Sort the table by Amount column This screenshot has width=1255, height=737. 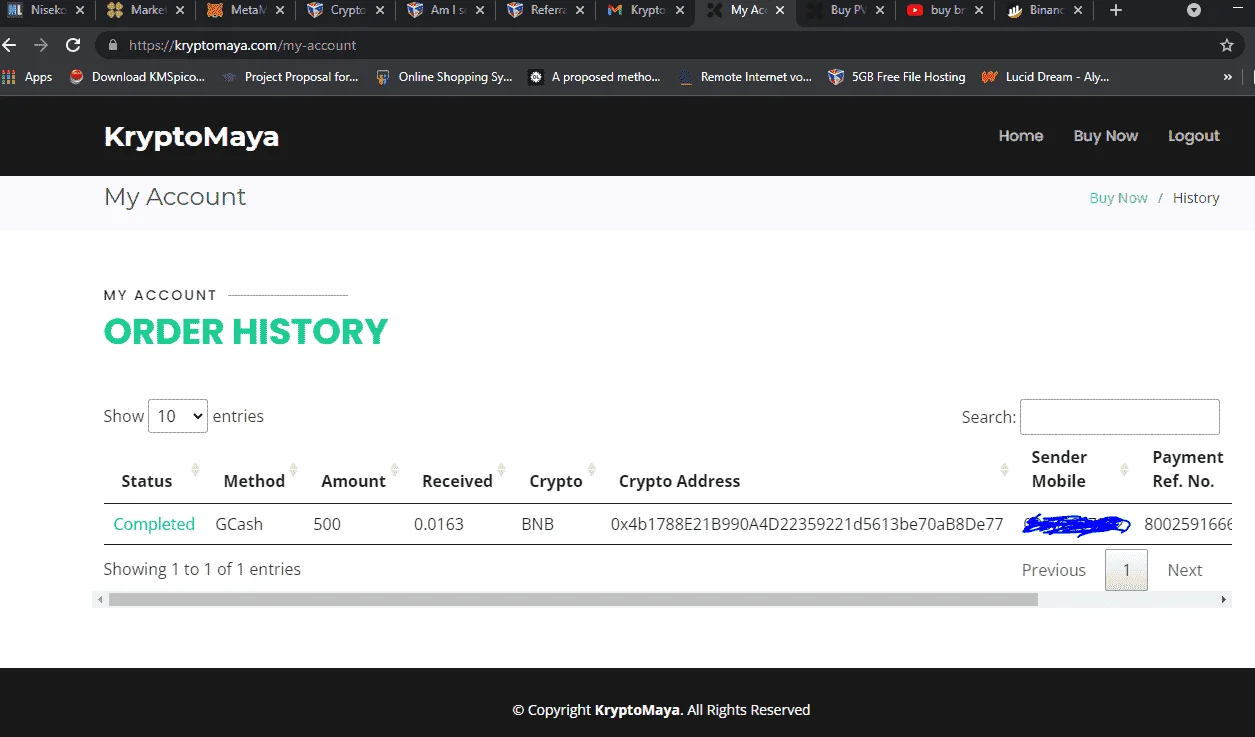[x=354, y=481]
